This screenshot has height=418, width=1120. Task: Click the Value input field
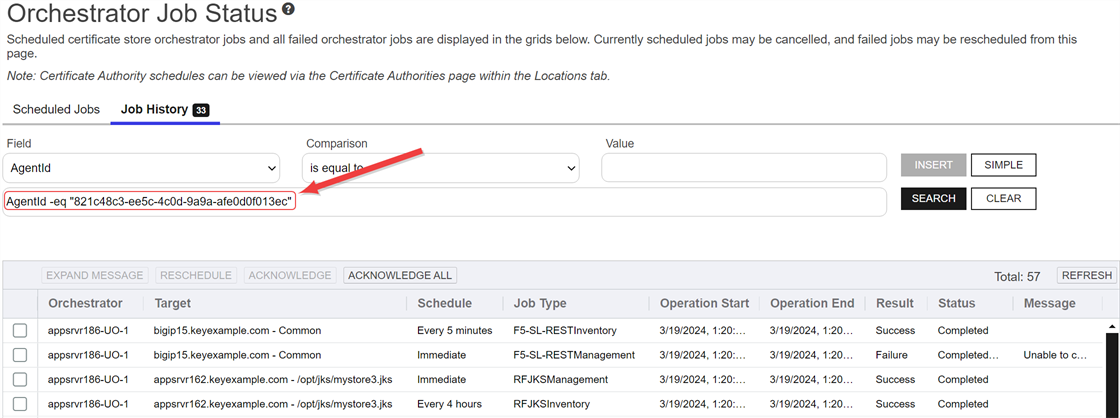(x=743, y=168)
